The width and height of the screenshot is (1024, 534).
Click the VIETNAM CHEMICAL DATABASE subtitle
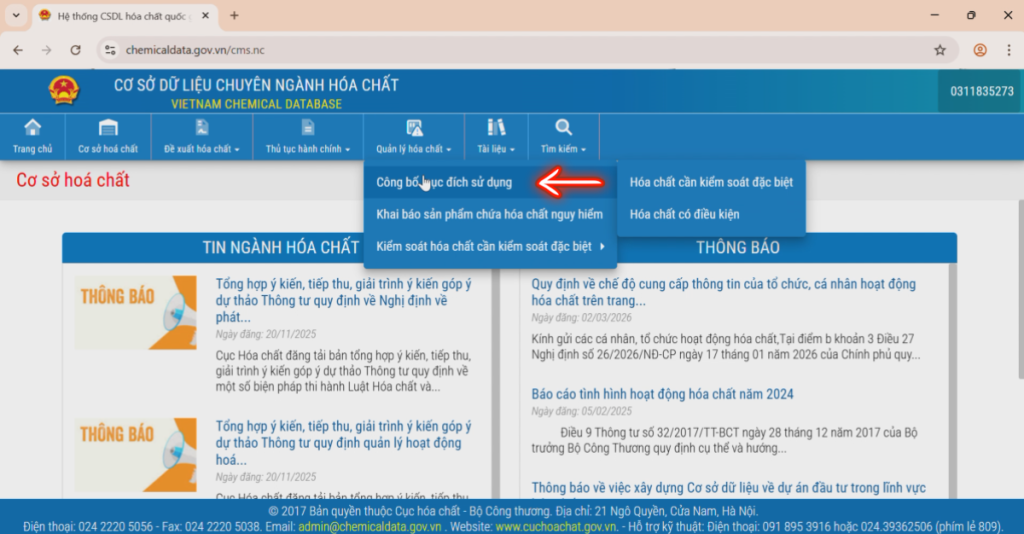(256, 104)
